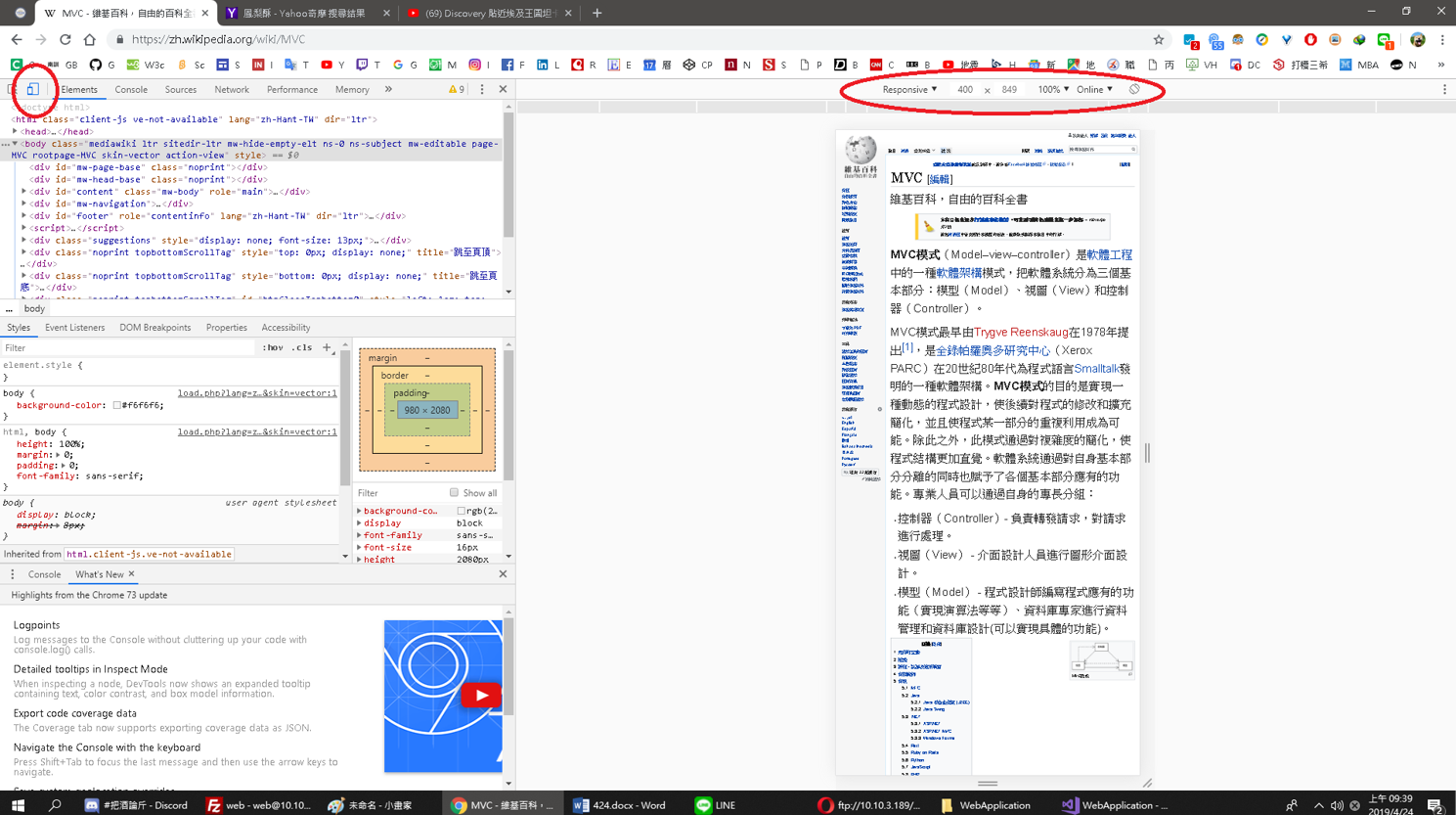Go to browser home page icon

coord(90,39)
